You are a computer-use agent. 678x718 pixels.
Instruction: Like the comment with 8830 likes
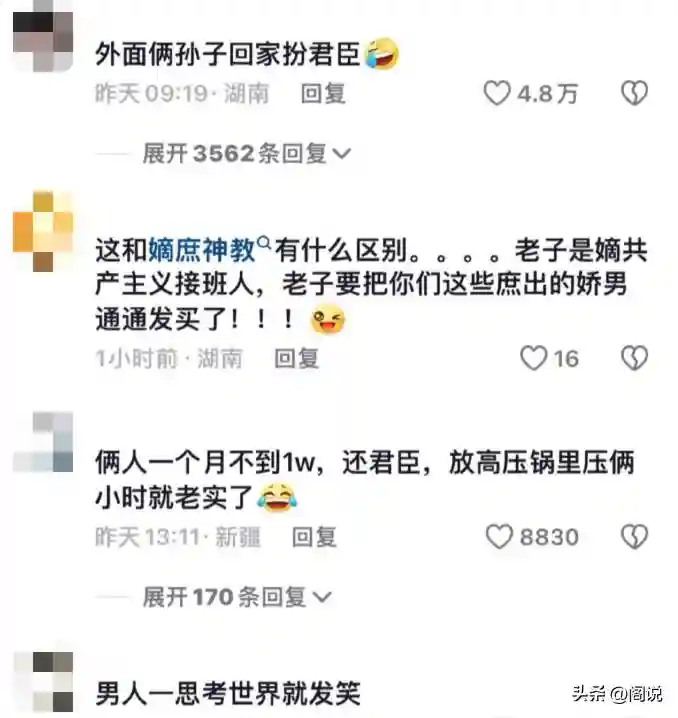(x=499, y=536)
